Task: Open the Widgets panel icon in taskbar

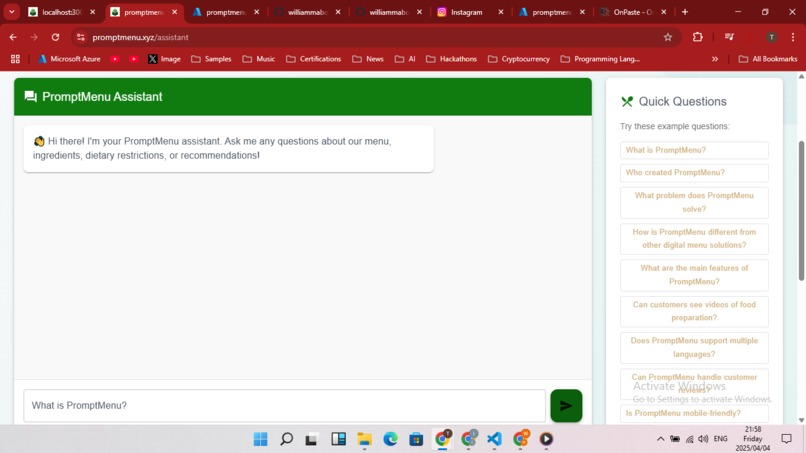Action: coord(338,439)
